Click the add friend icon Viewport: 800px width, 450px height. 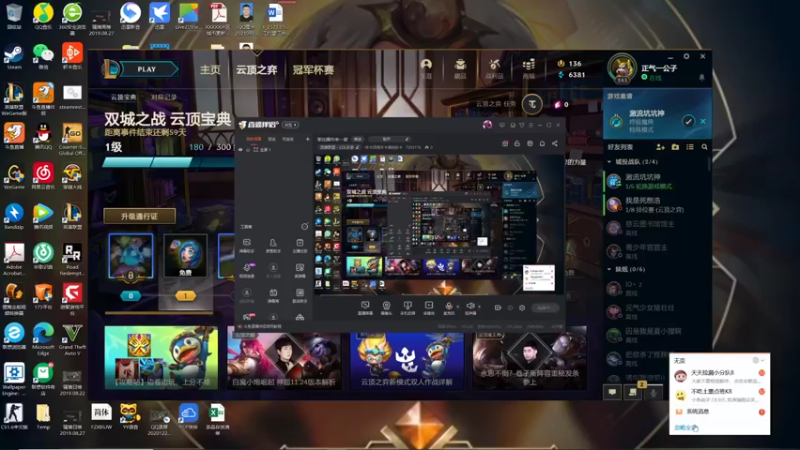pos(660,147)
